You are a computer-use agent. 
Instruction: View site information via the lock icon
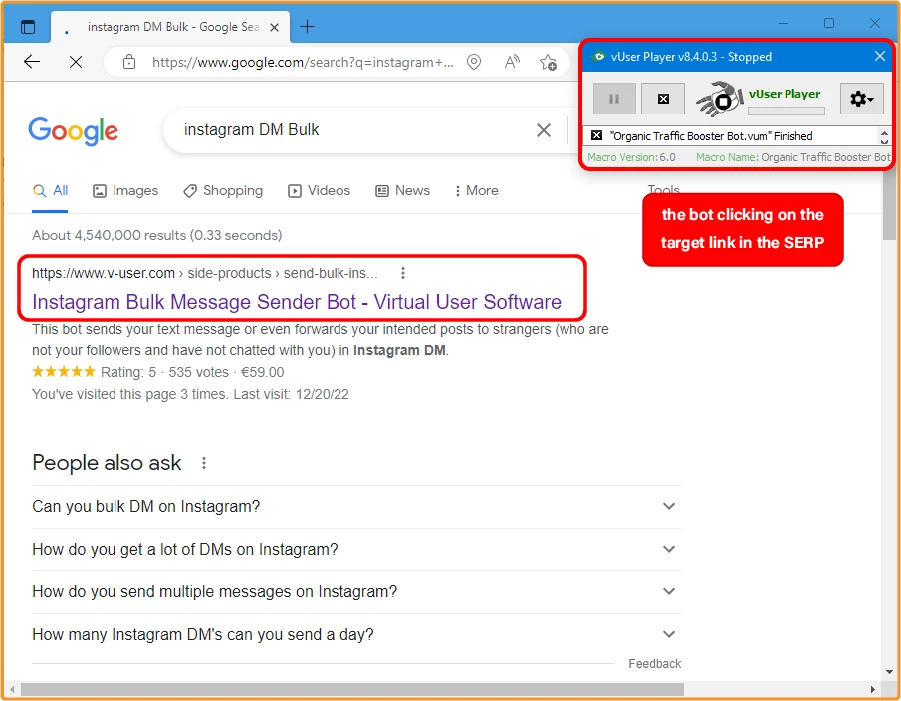point(129,62)
